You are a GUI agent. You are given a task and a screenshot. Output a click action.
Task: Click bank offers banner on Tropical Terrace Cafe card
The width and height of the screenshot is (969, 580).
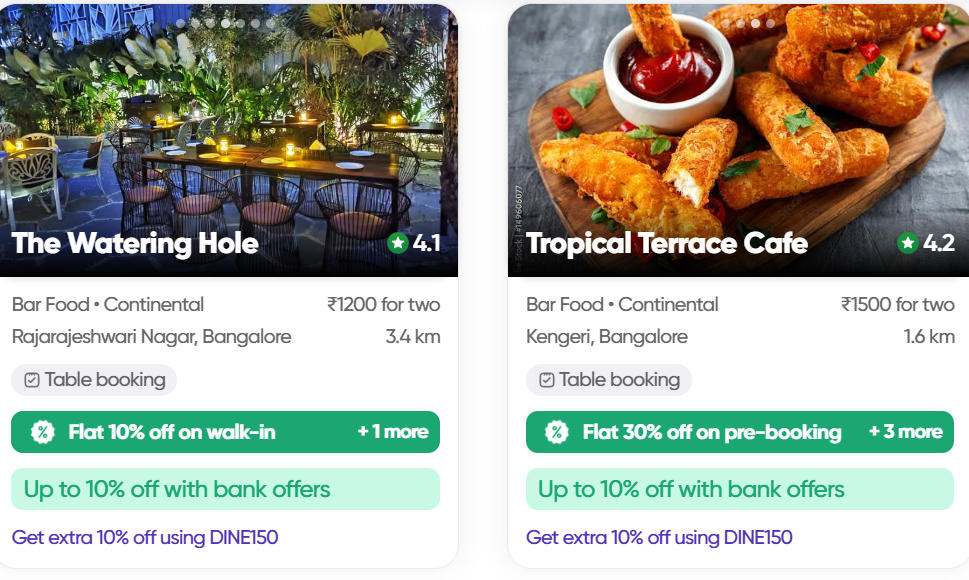(x=740, y=489)
